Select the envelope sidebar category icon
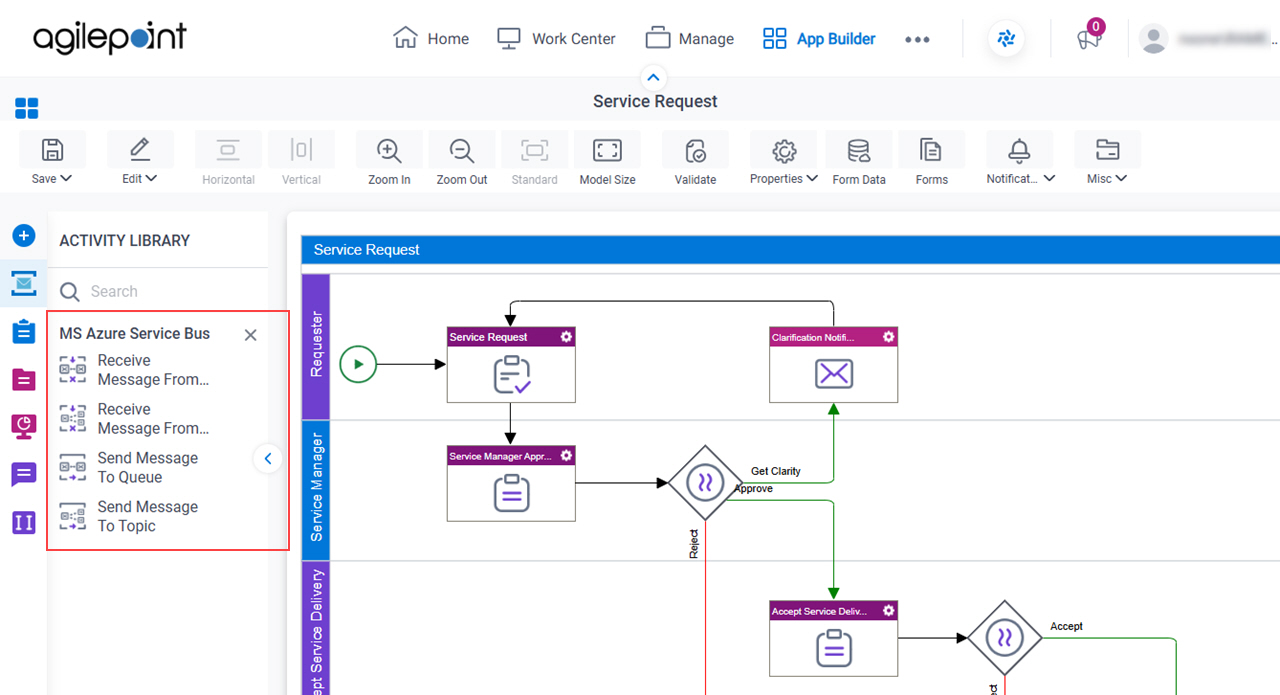 click(24, 283)
